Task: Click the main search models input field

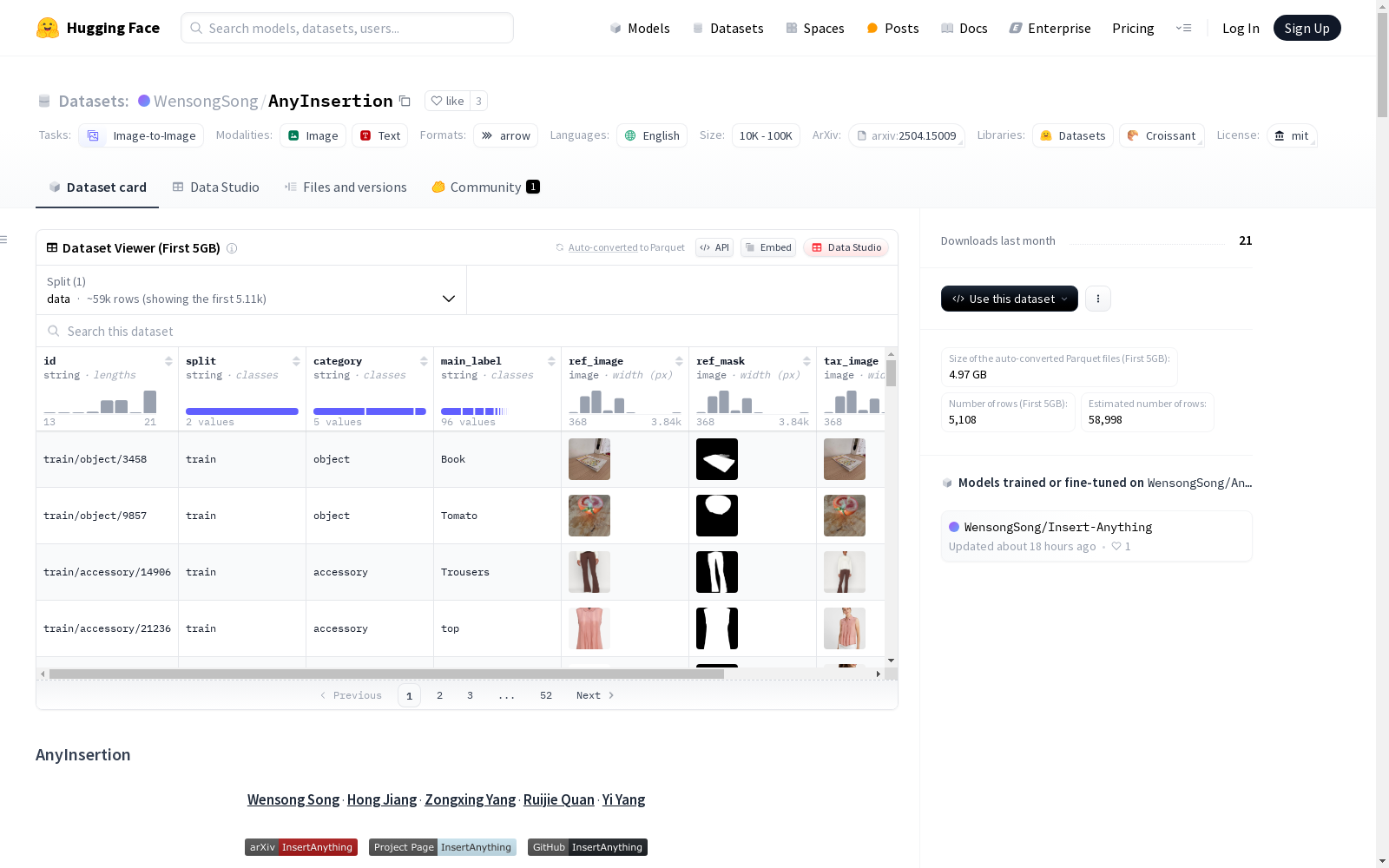Action: click(x=347, y=28)
